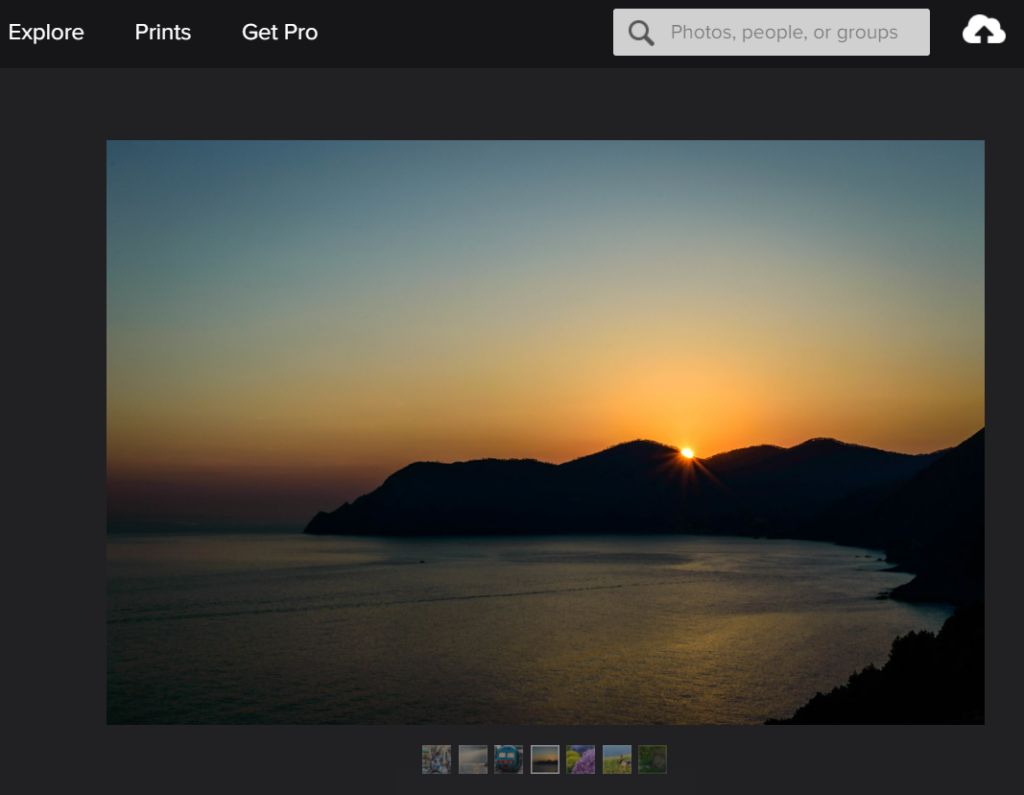Image resolution: width=1024 pixels, height=795 pixels.
Task: Open the Explore menu
Action: click(x=46, y=32)
